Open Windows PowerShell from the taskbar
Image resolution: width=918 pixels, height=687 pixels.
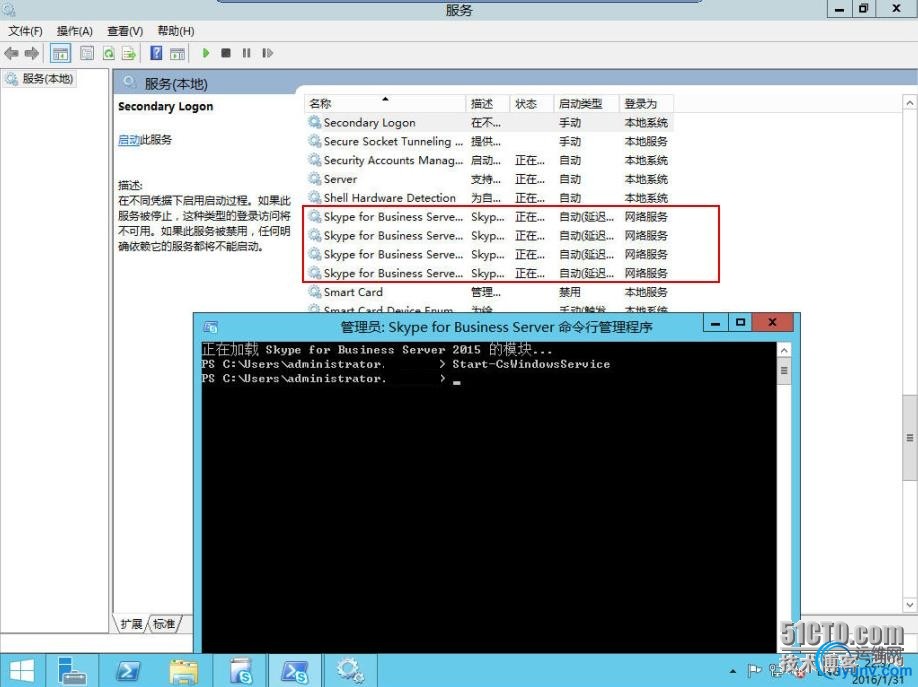(x=128, y=671)
